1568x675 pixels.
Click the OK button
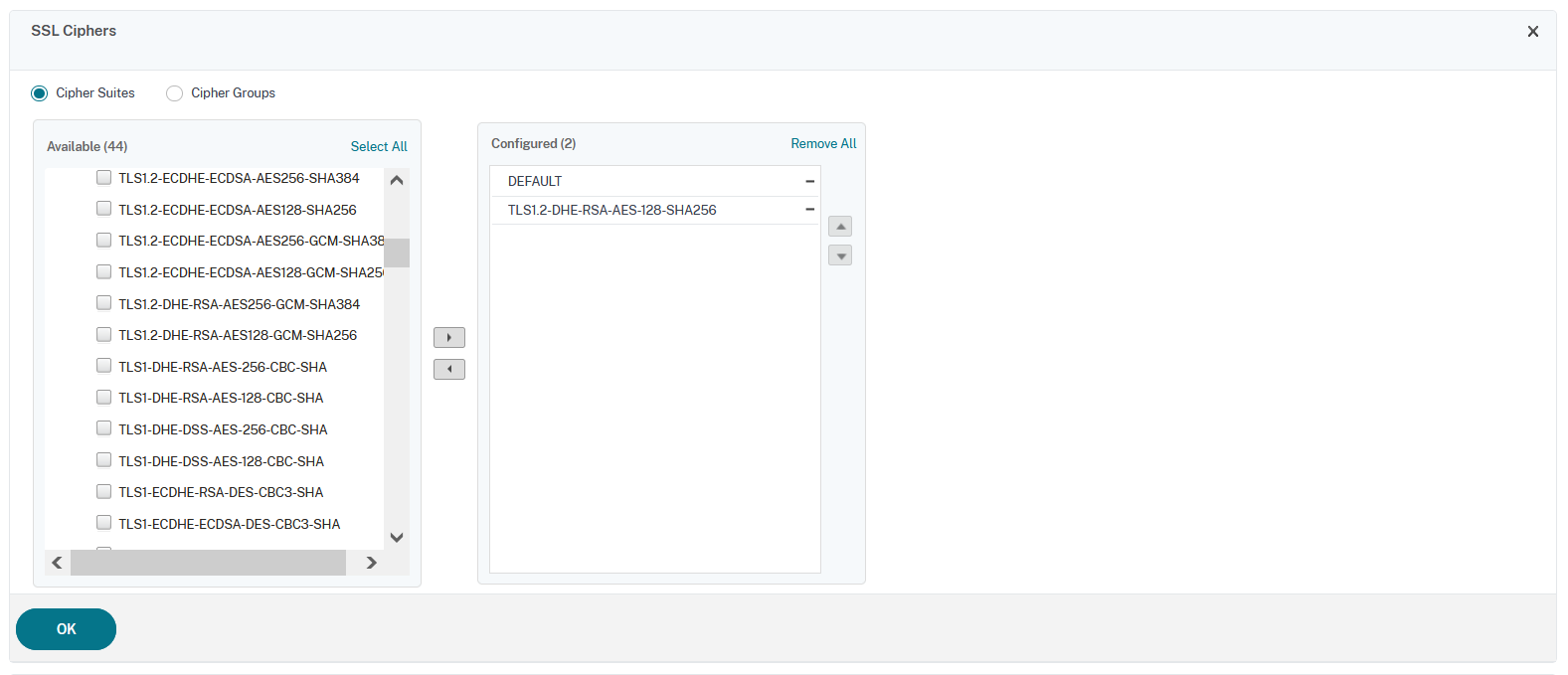click(66, 629)
